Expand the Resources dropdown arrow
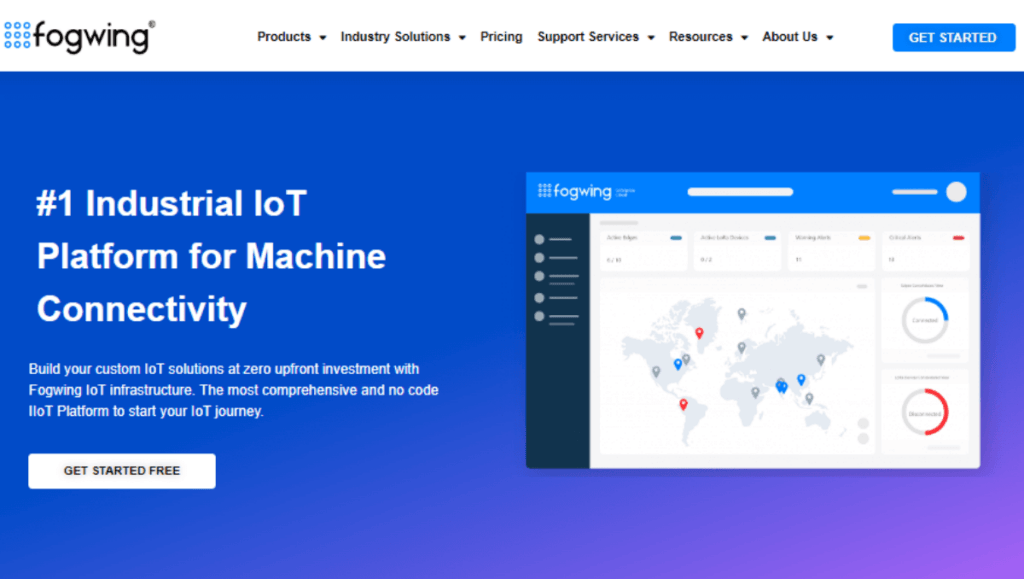 coord(745,37)
